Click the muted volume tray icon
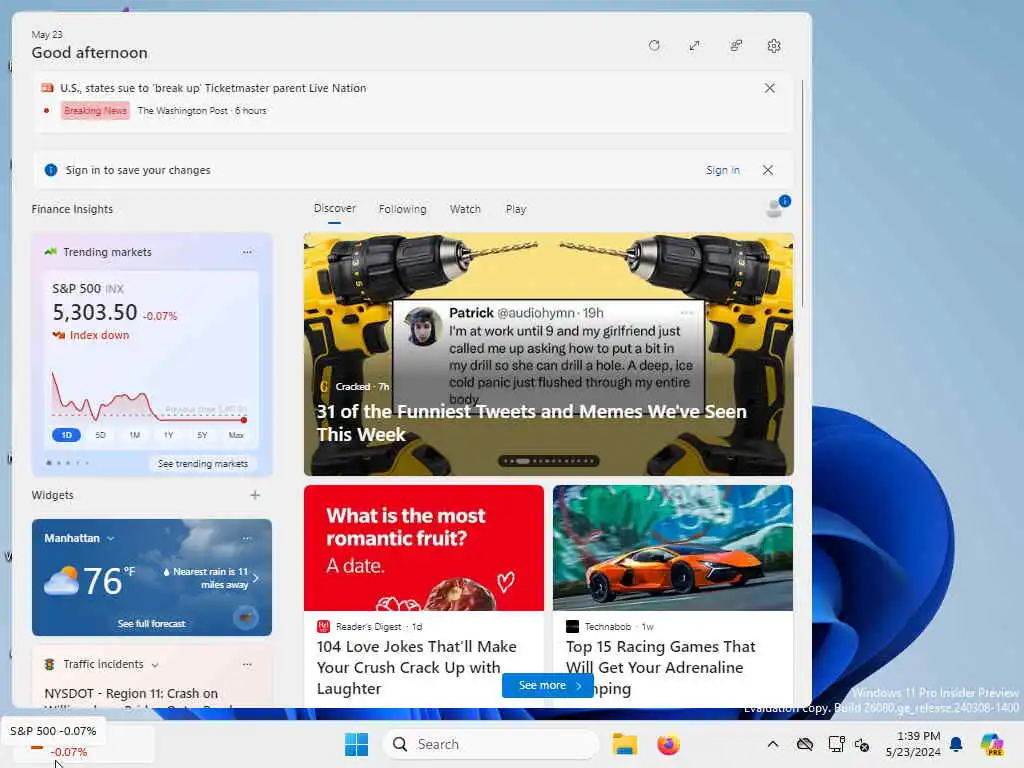 tap(861, 744)
